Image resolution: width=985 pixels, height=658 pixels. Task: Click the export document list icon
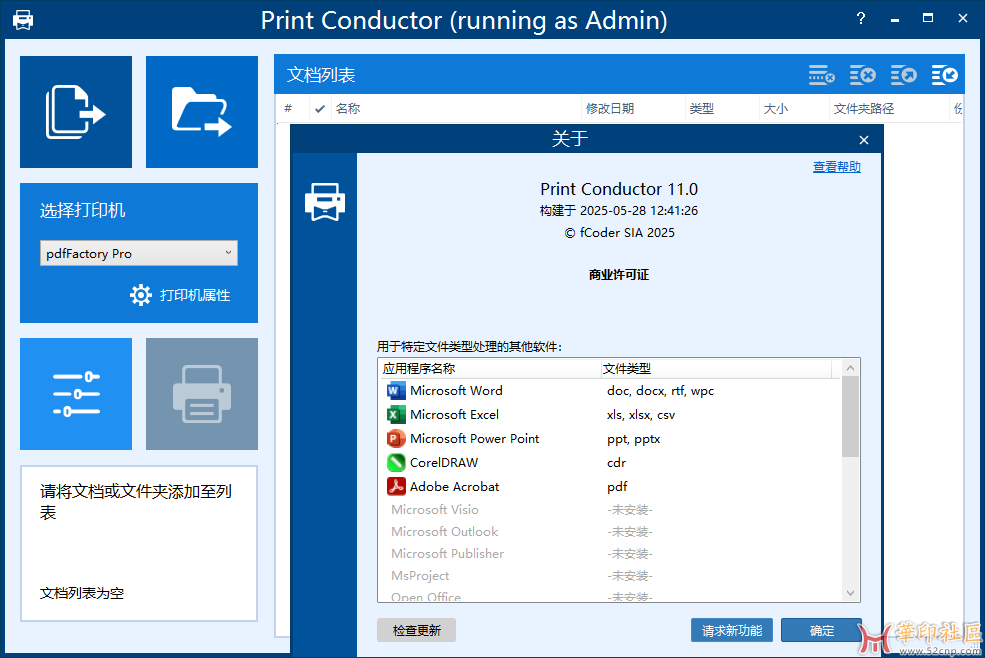click(x=903, y=75)
